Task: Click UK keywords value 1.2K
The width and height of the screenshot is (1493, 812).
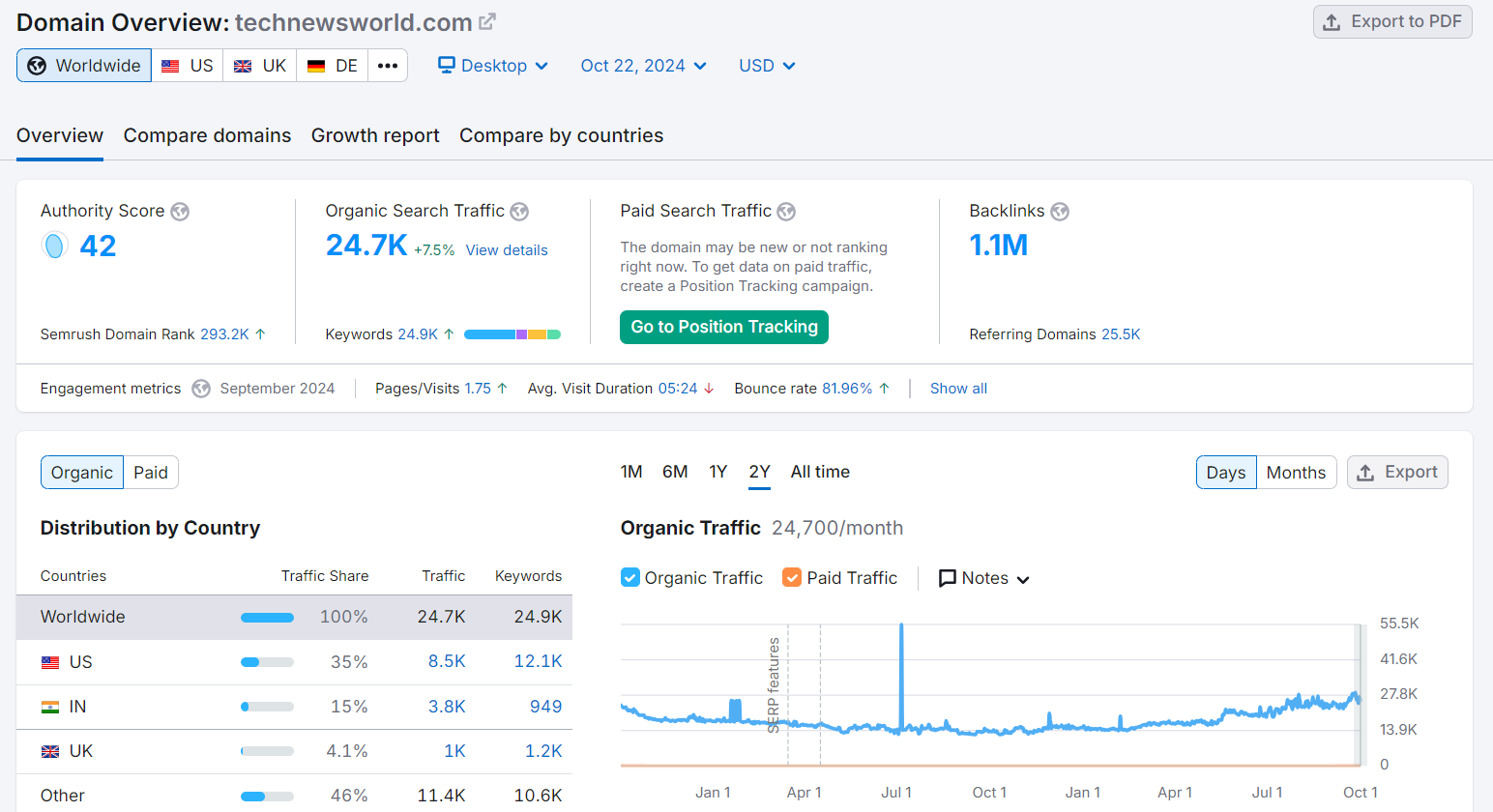Action: point(543,751)
